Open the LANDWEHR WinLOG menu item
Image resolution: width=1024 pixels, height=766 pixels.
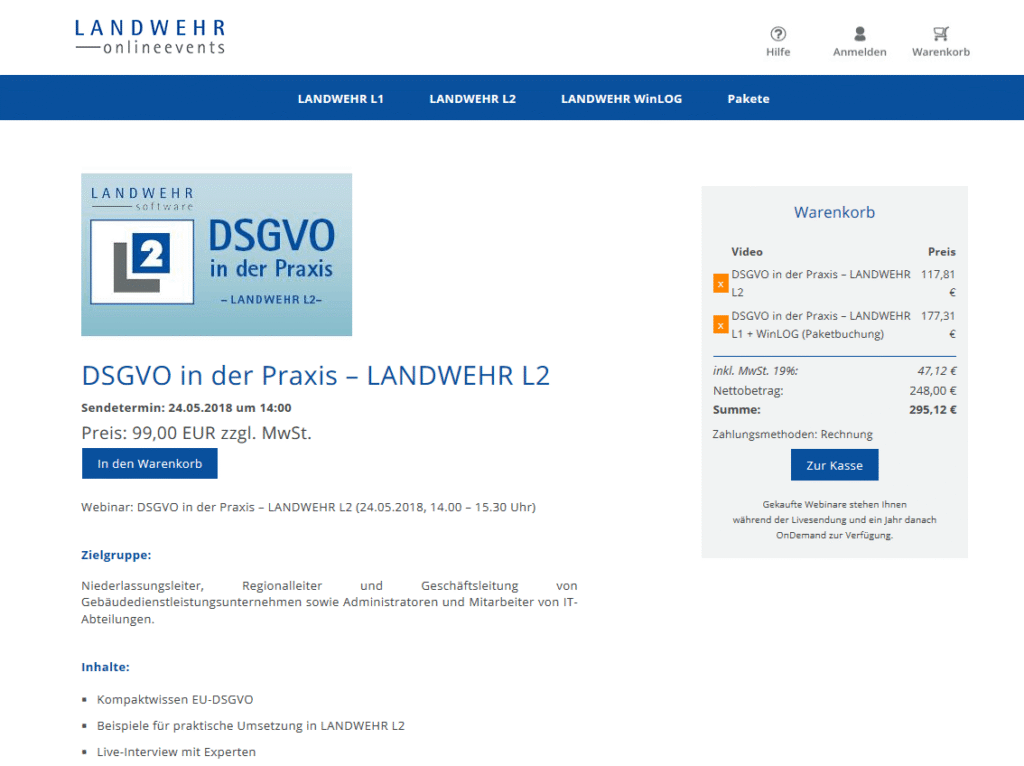[621, 99]
